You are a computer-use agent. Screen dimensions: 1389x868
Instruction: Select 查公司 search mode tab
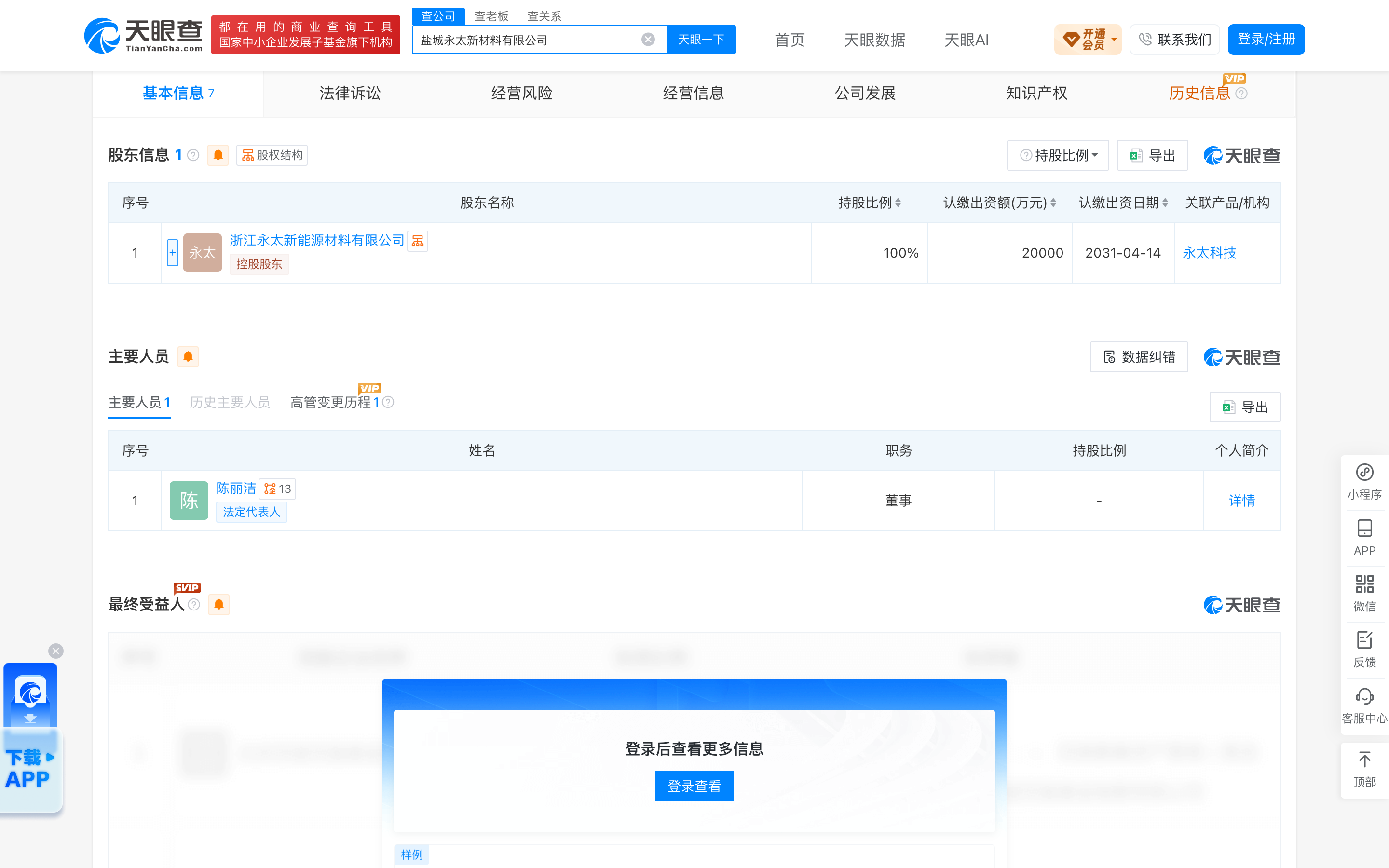click(438, 16)
